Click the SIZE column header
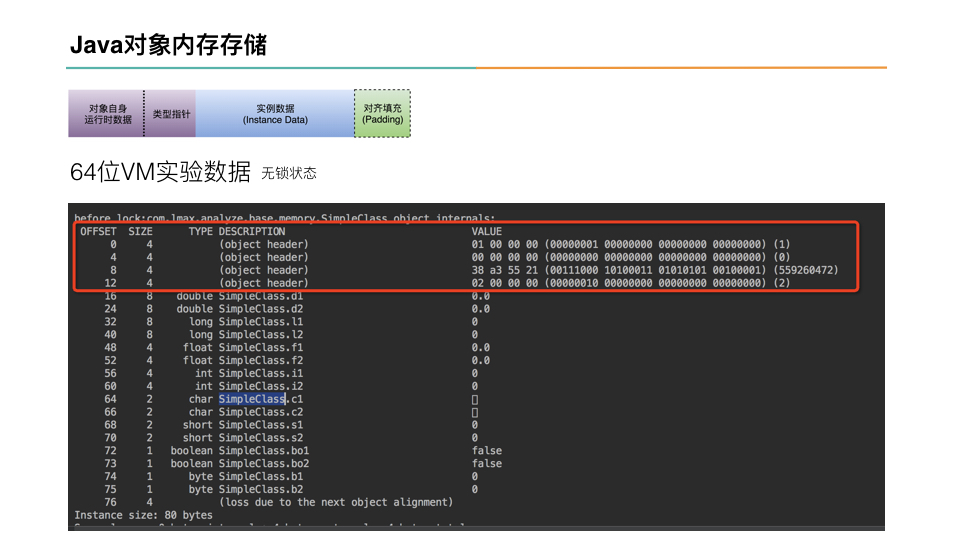This screenshot has width=960, height=540. 140,231
